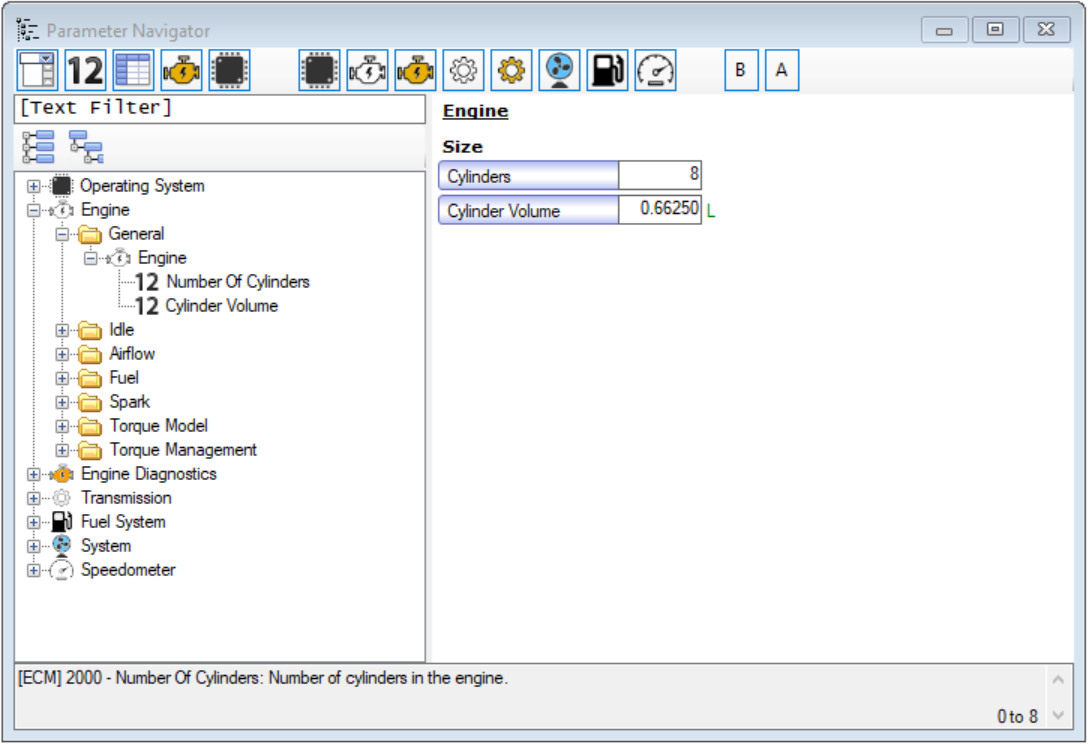Click the fuel pump toolbar icon
The width and height of the screenshot is (1088, 744).
coord(607,71)
